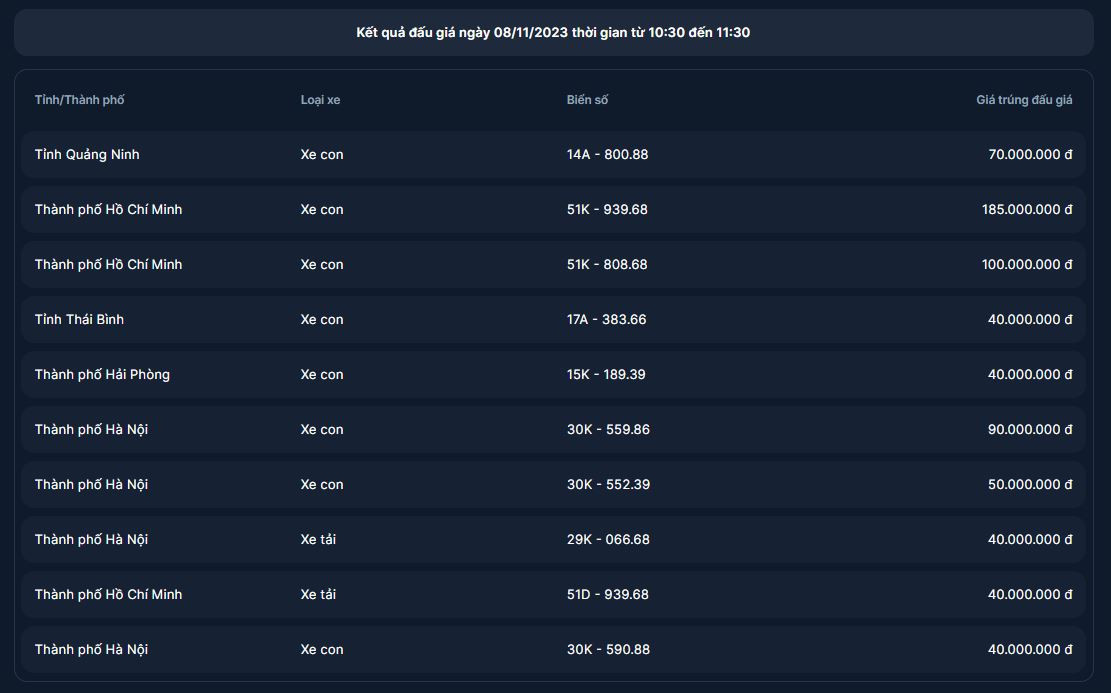Click the Tỉnh/Thành phố column header
1111x693 pixels.
[79, 100]
